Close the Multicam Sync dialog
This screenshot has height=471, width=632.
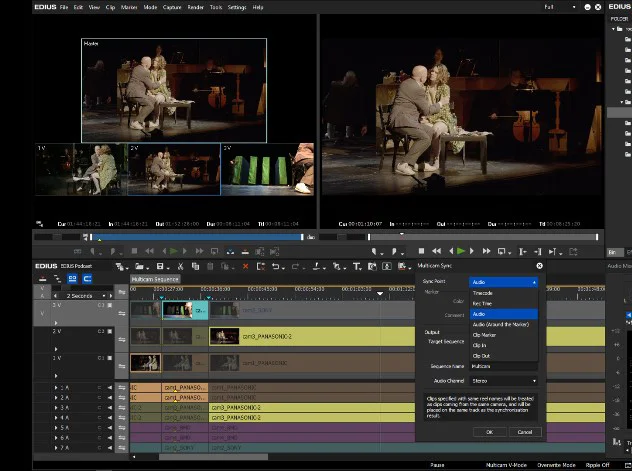[540, 266]
